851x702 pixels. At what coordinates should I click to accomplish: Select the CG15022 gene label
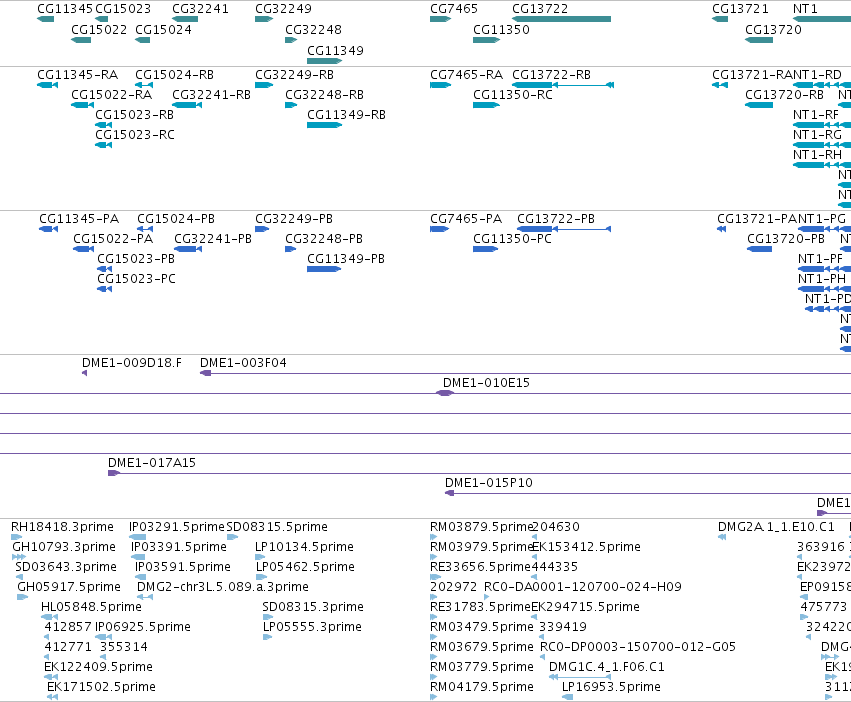99,30
